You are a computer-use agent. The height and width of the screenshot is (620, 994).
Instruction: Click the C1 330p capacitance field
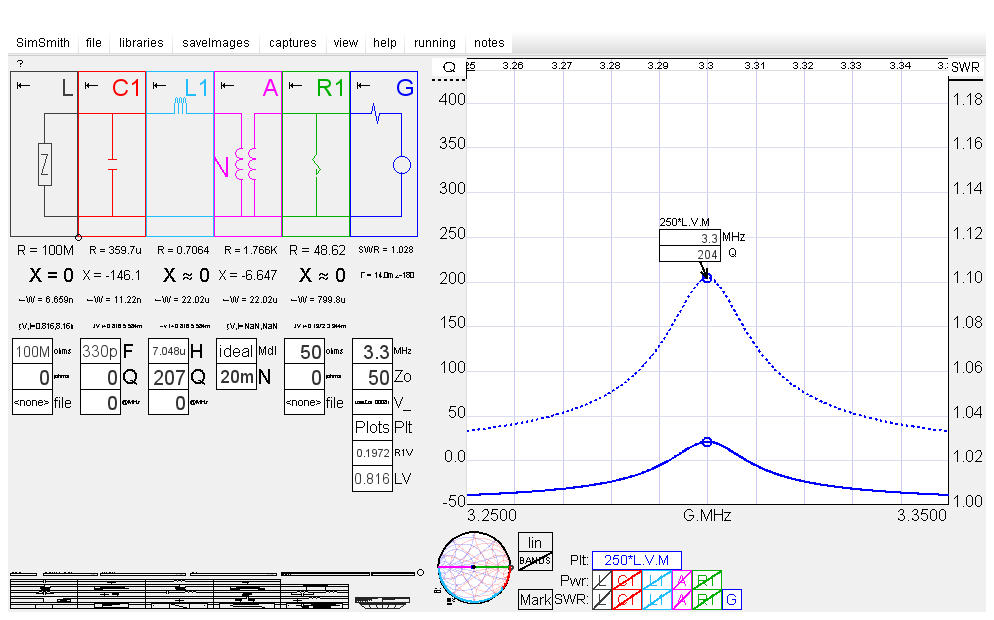100,351
